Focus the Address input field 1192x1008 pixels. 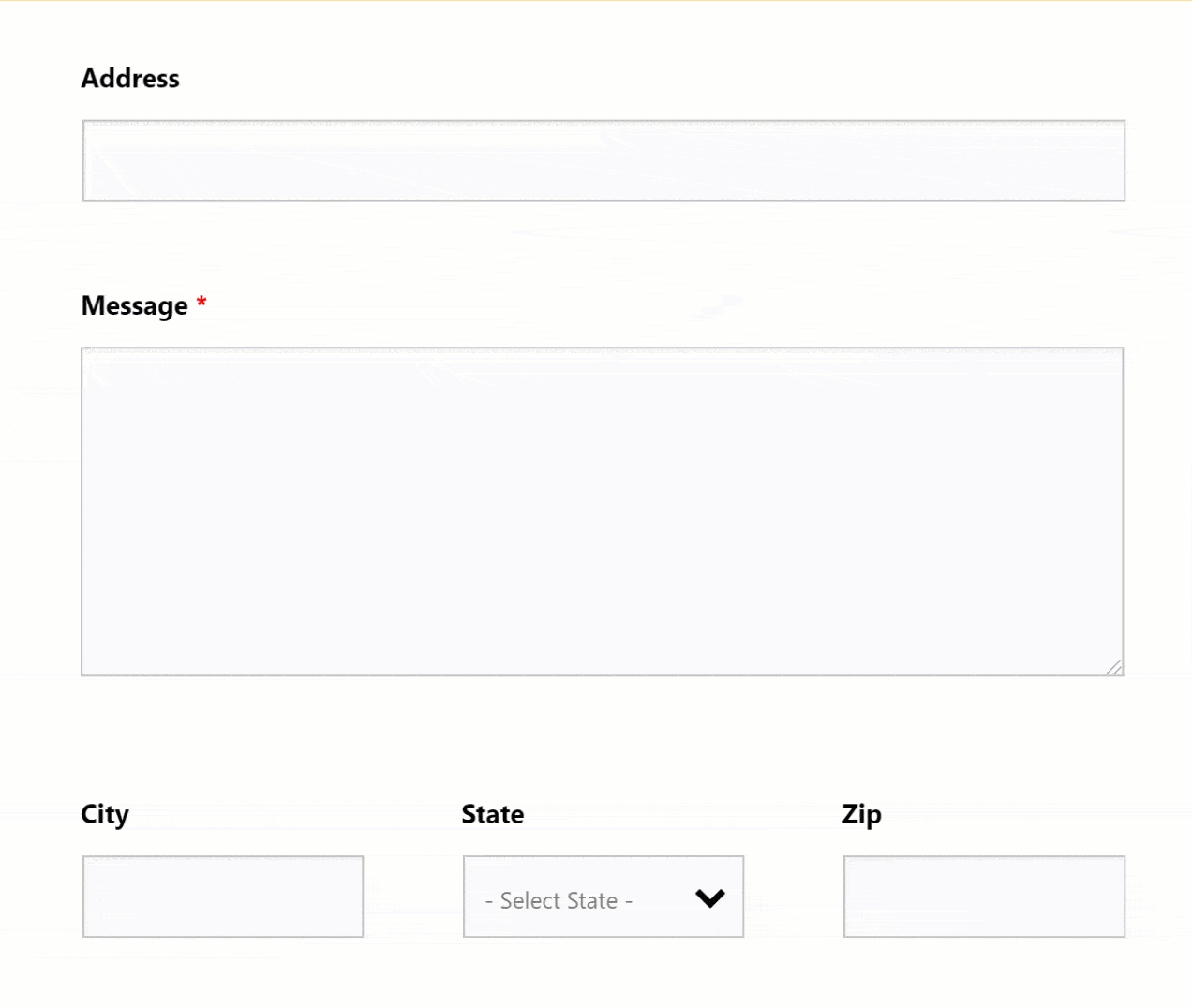point(603,160)
